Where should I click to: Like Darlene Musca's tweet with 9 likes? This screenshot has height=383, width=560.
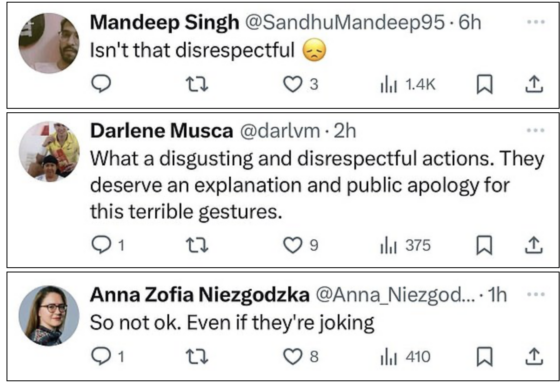point(300,245)
